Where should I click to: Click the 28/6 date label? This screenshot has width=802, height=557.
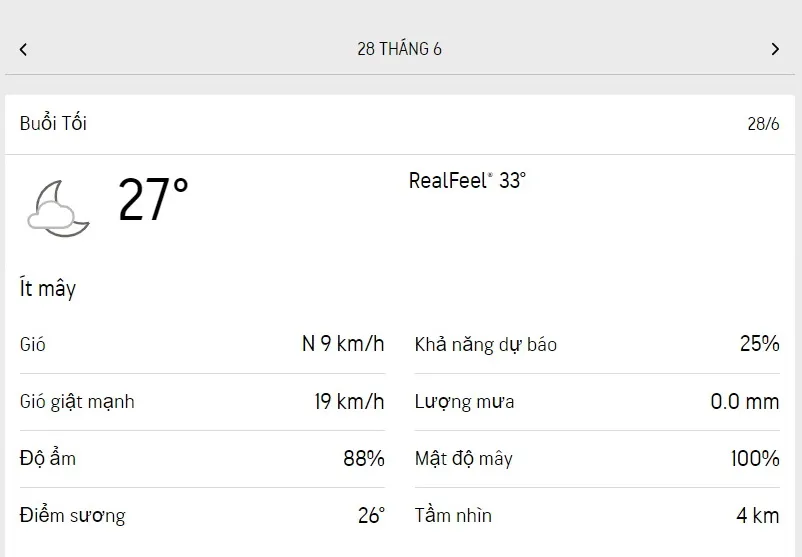coord(763,125)
